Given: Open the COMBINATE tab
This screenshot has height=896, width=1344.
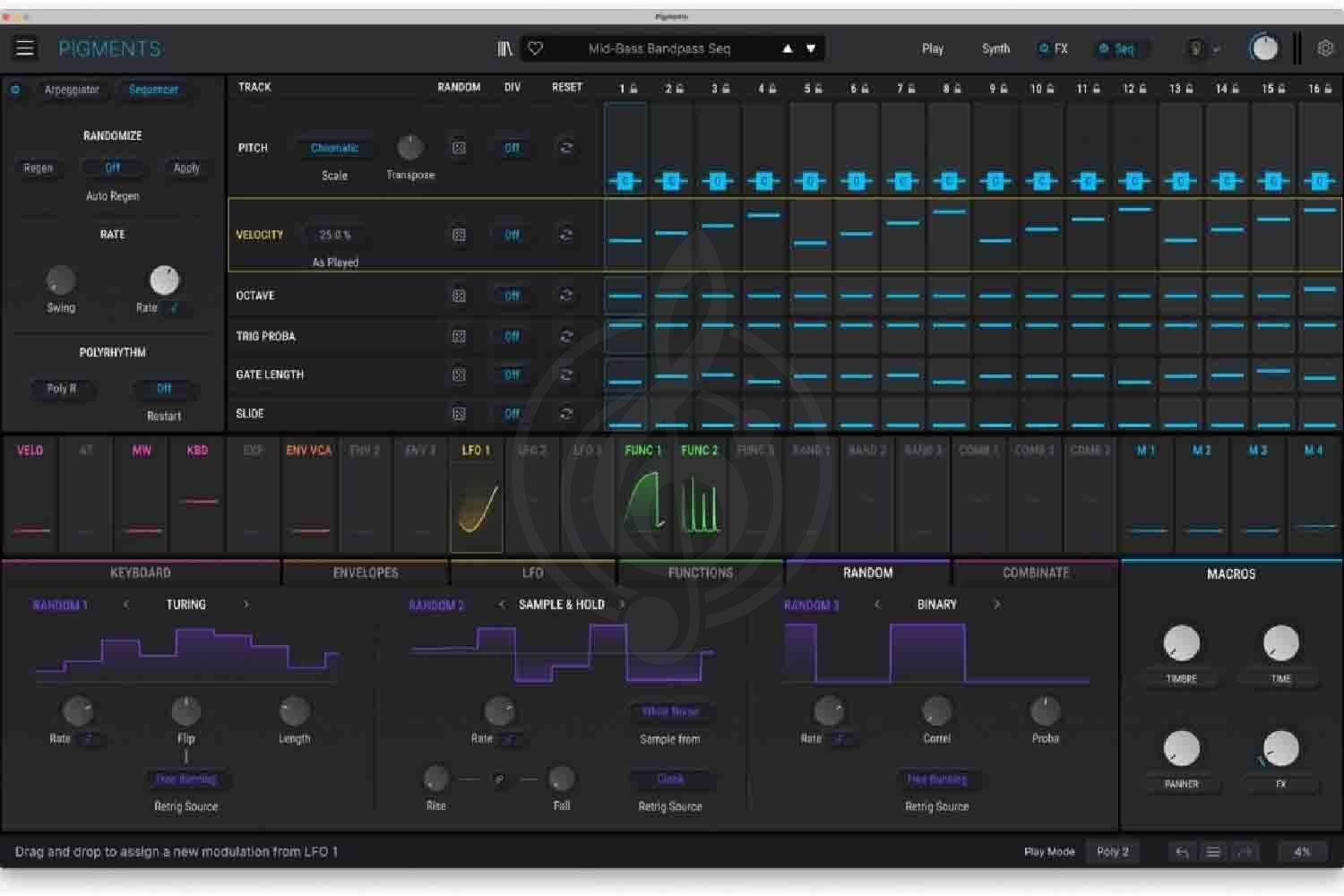Looking at the screenshot, I should (1036, 573).
